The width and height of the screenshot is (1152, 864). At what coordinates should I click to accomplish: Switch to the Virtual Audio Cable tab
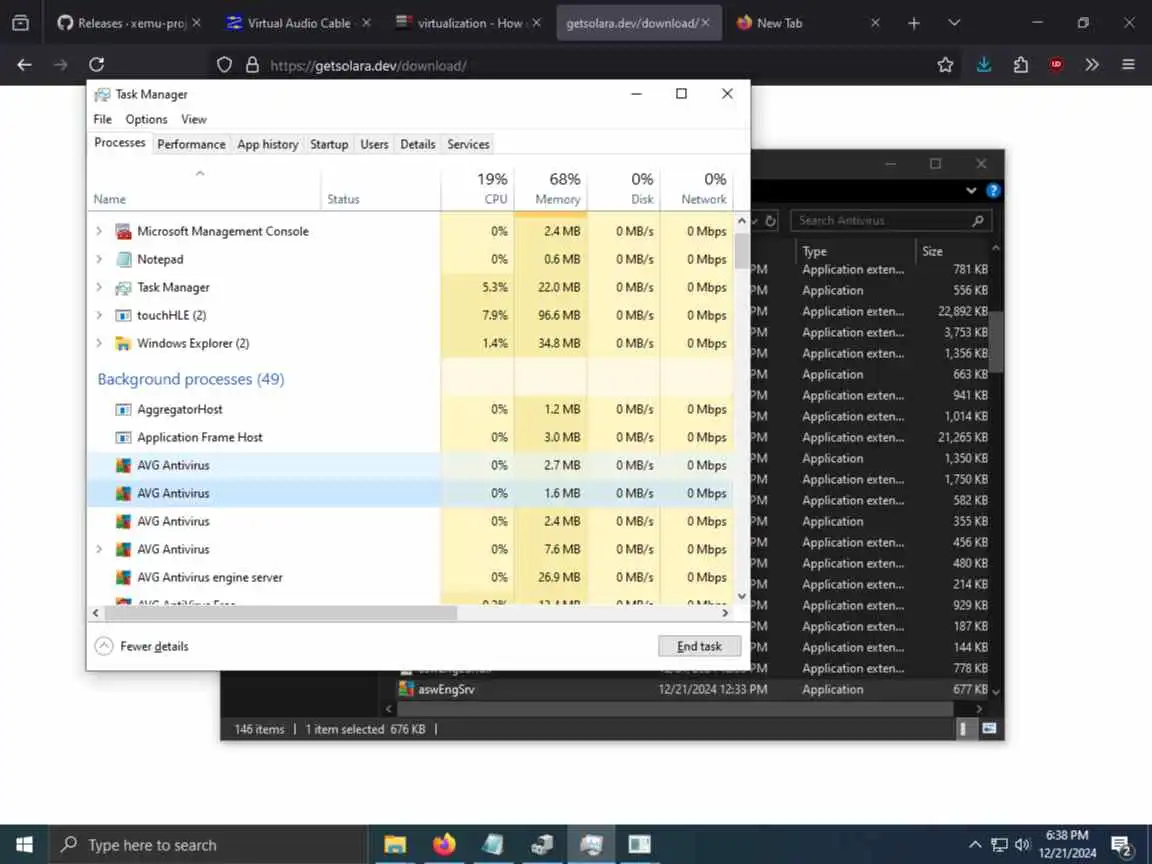[x=298, y=23]
